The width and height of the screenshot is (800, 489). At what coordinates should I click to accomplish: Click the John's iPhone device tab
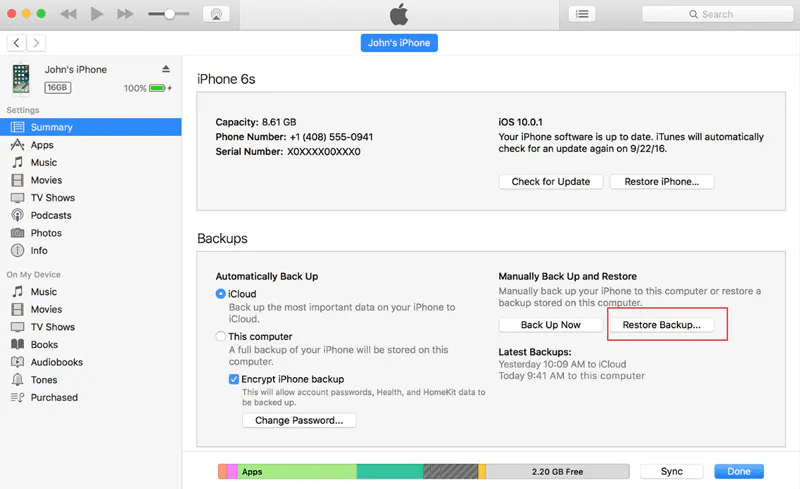tap(399, 43)
